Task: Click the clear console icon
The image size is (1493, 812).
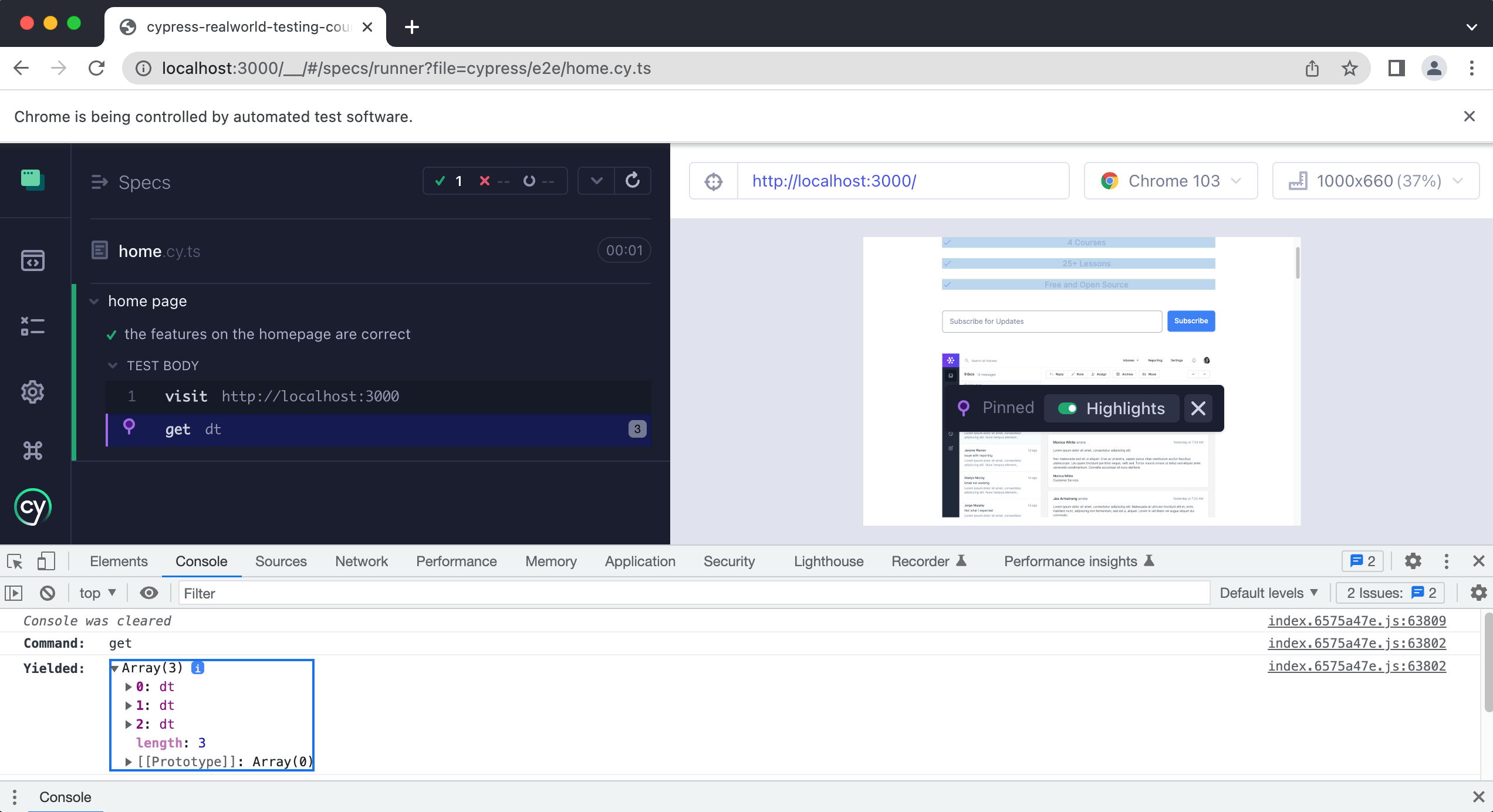Action: [48, 593]
